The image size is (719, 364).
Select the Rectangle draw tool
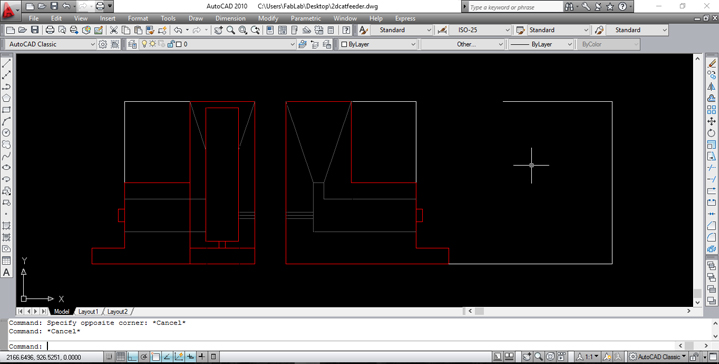coord(6,110)
